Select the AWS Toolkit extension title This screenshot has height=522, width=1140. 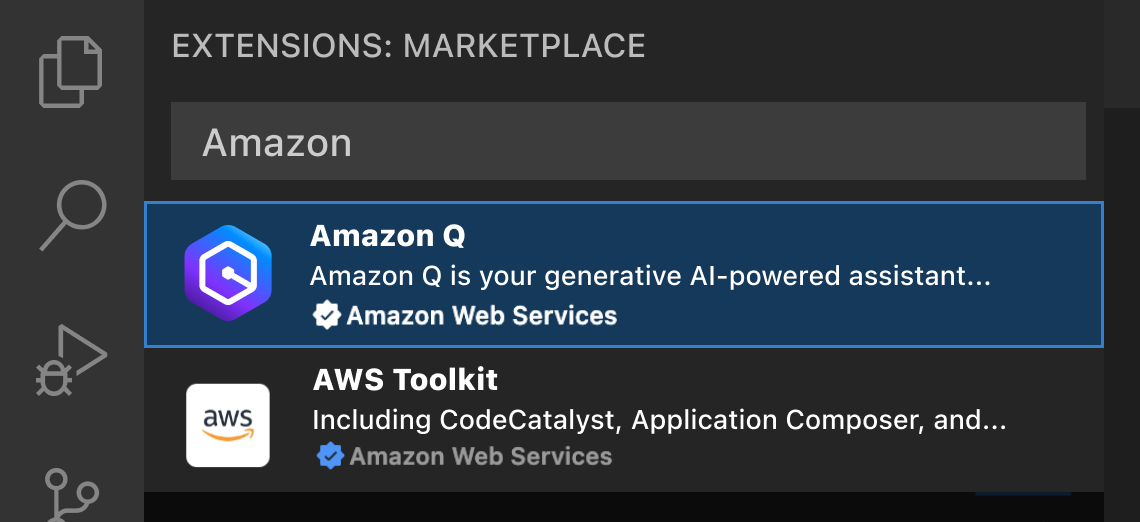coord(405,380)
